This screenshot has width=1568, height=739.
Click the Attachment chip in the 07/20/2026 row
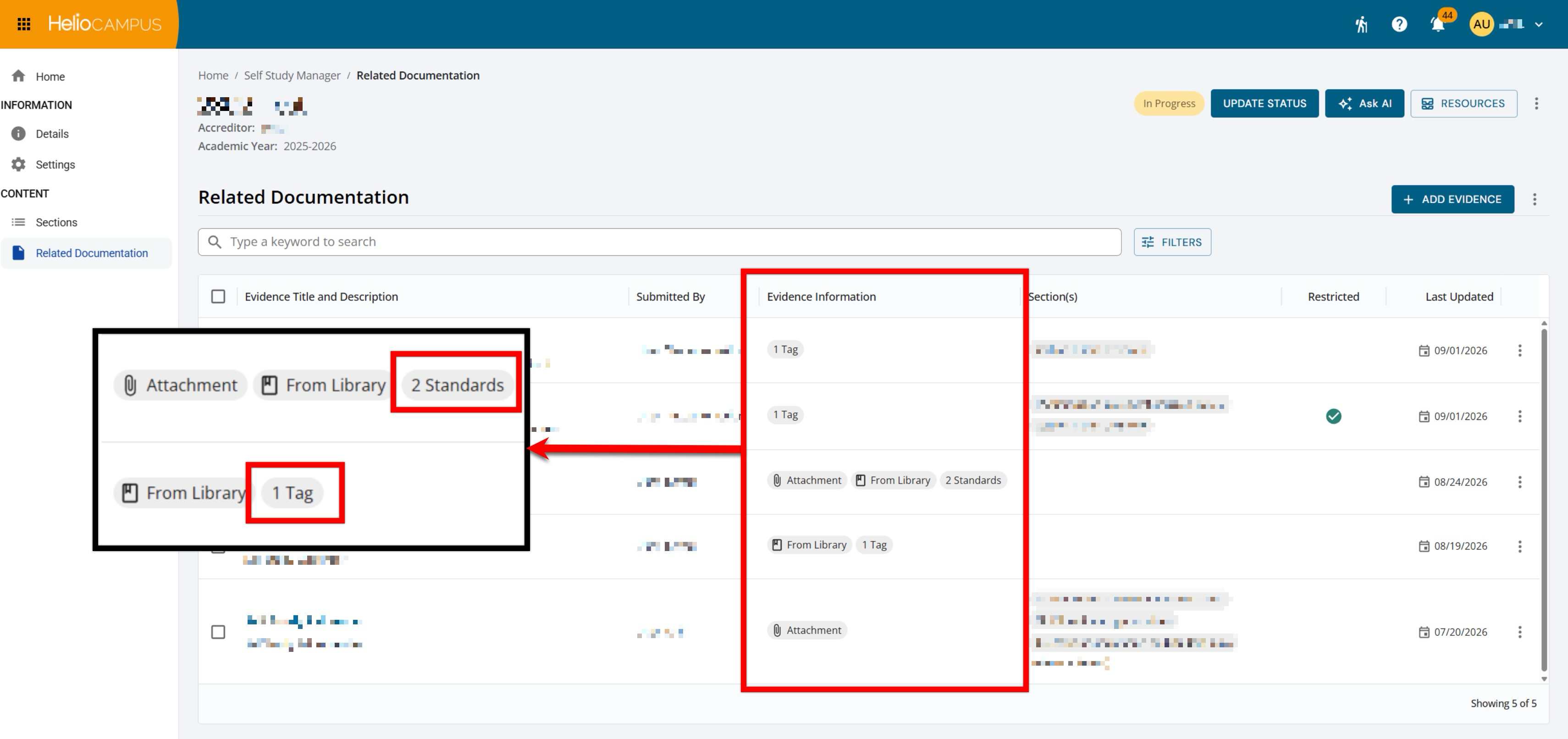click(x=806, y=630)
